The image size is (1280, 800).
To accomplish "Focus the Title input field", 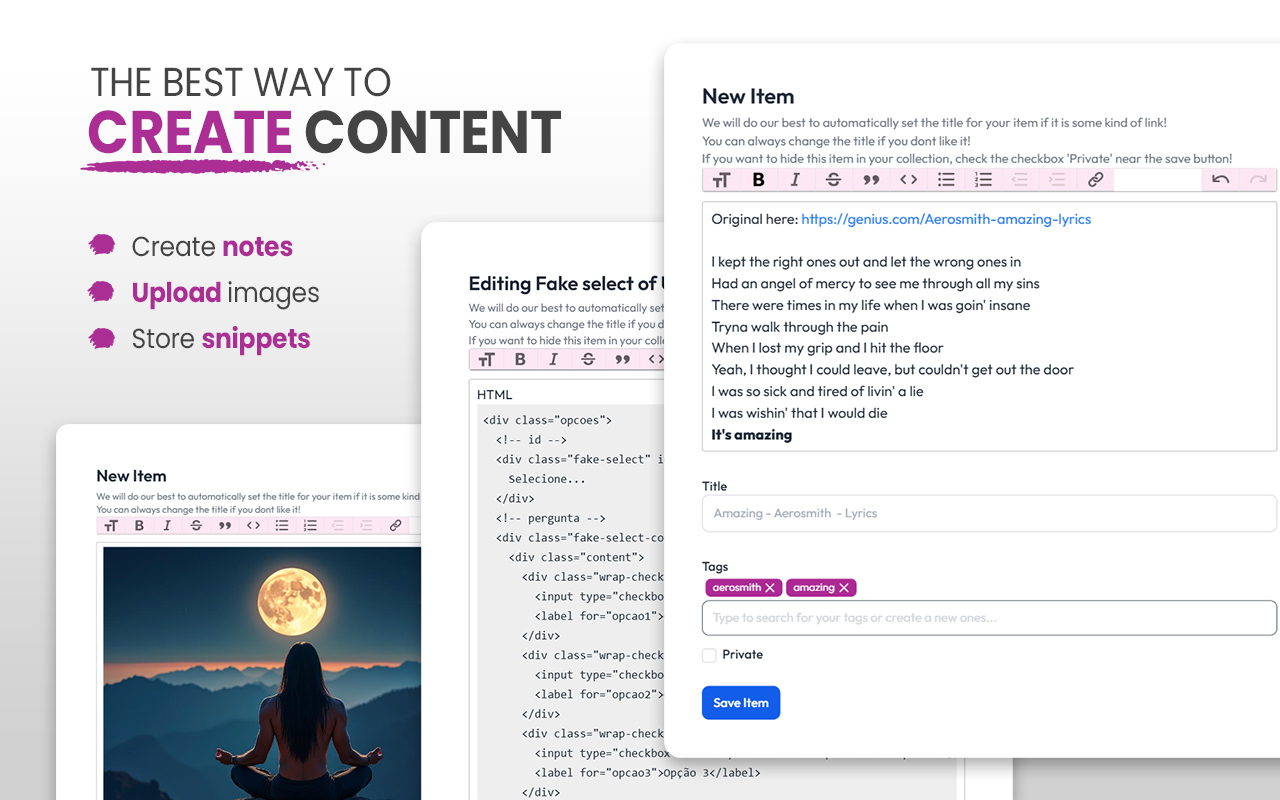I will click(x=989, y=513).
